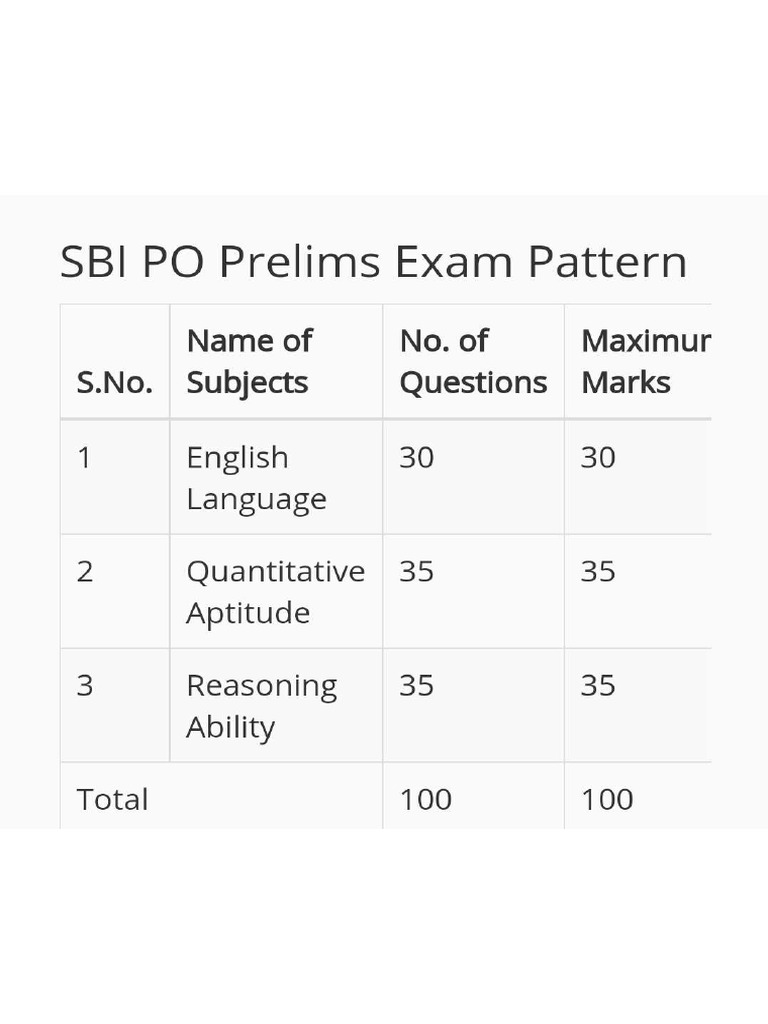Screen dimensions: 768x1024
Task: Select Quantitative Aptitude question count 35
Action: [417, 572]
